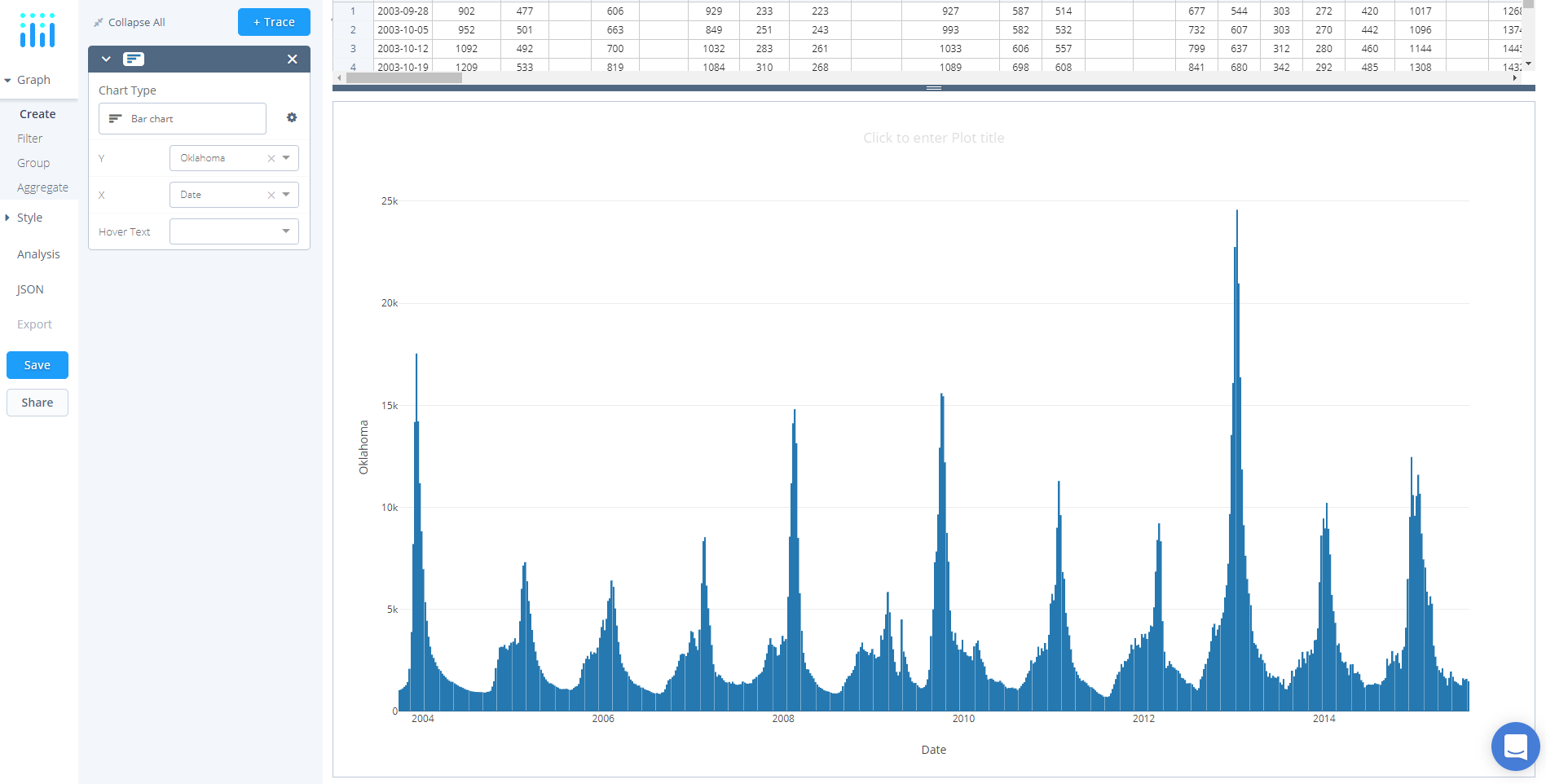Open the JSON section
Viewport: 1546px width, 784px height.
point(30,289)
